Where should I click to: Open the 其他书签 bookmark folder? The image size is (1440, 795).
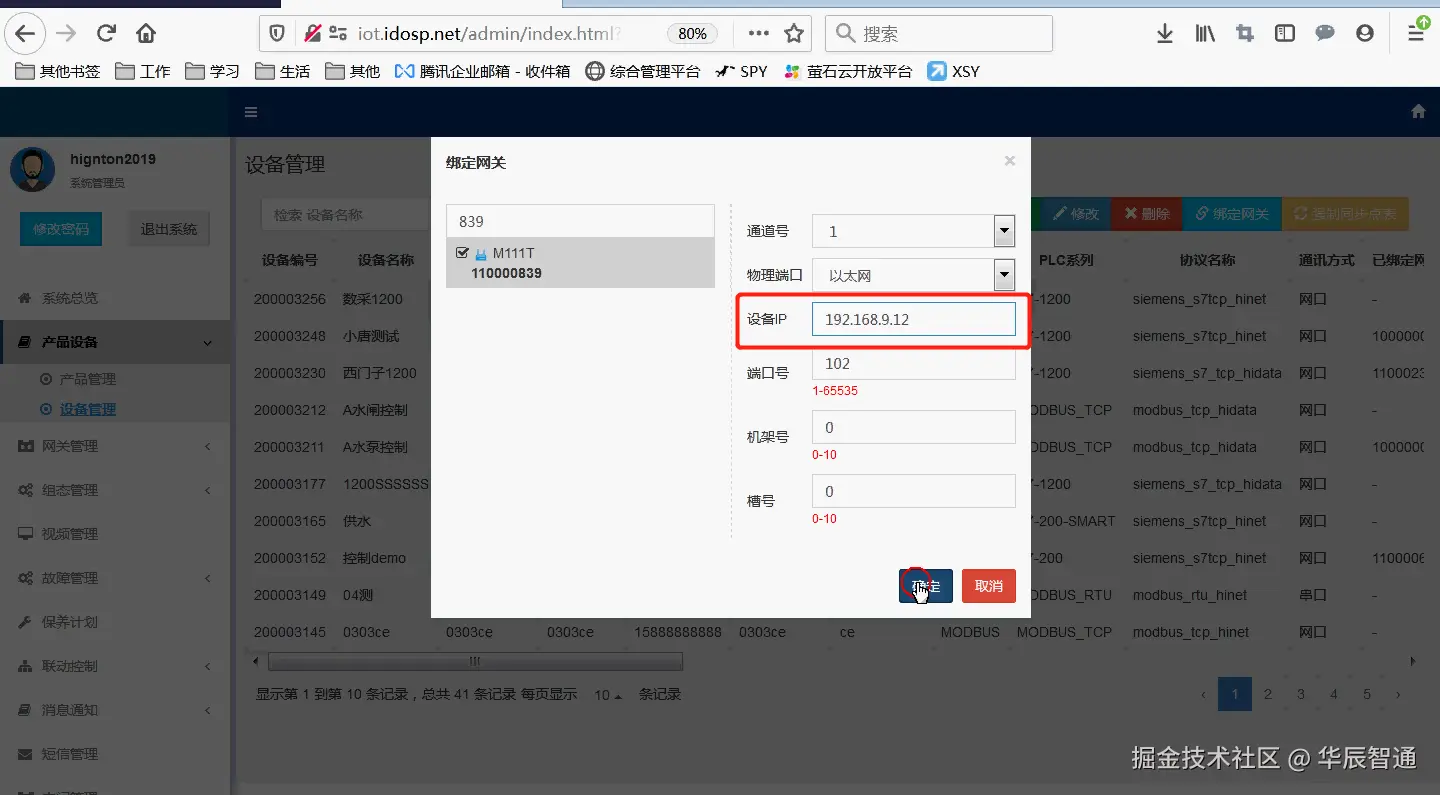(x=58, y=71)
